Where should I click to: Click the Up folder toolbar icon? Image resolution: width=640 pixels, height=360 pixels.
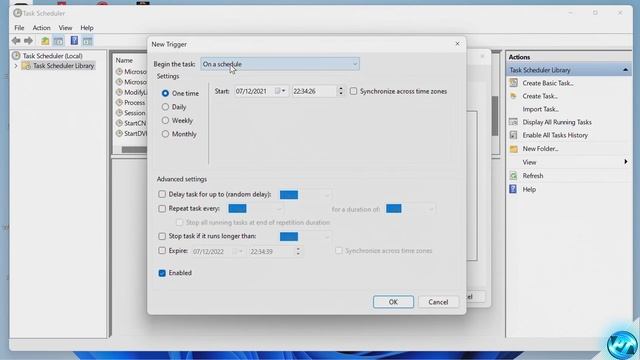(x=45, y=41)
